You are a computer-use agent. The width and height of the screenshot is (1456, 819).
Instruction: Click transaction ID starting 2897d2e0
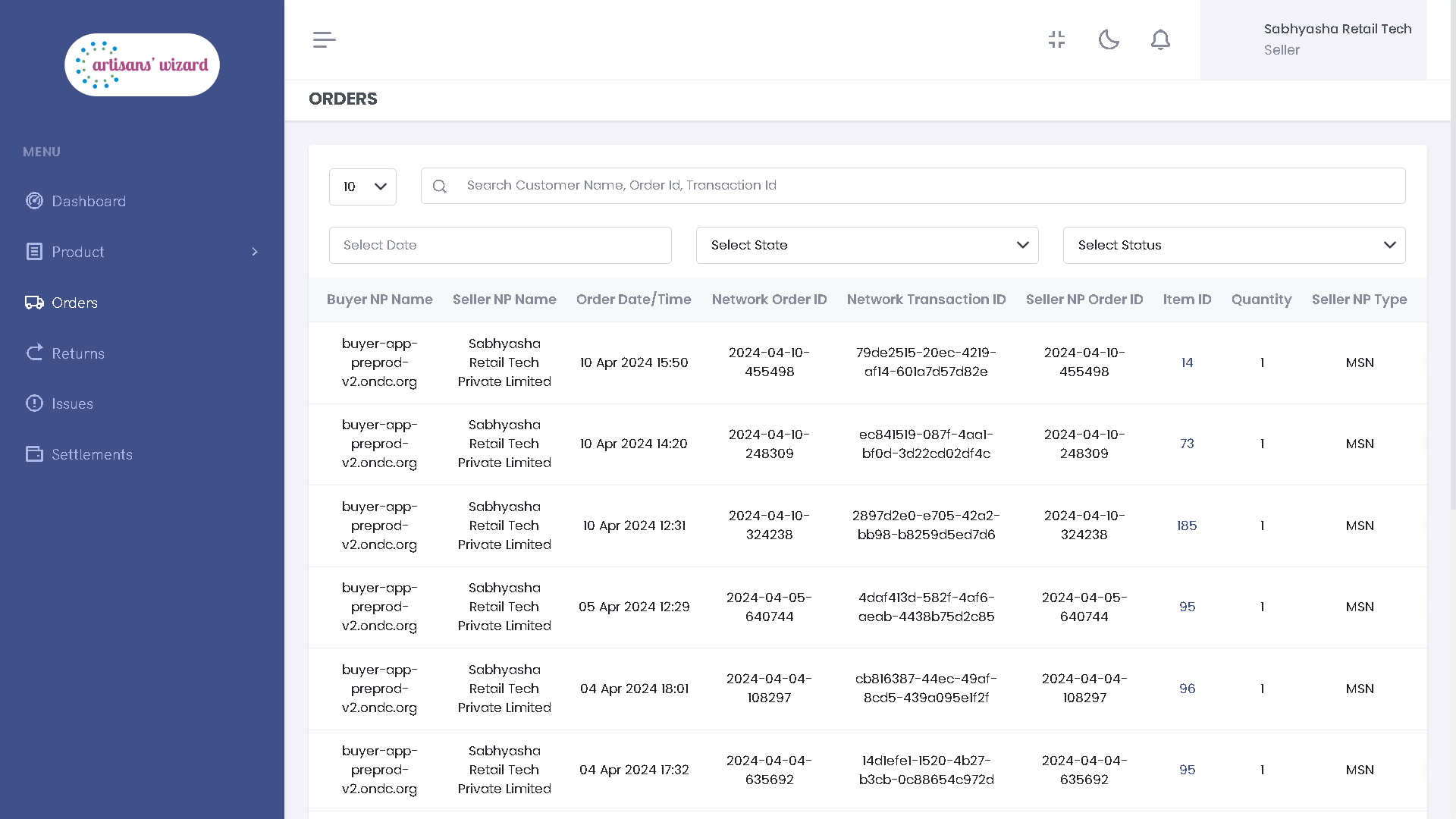tap(926, 525)
